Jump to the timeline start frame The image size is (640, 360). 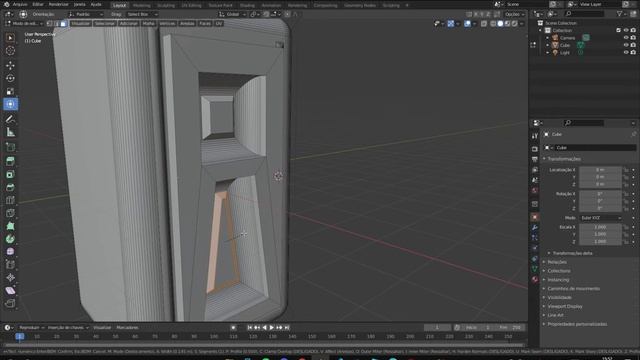pos(249,328)
